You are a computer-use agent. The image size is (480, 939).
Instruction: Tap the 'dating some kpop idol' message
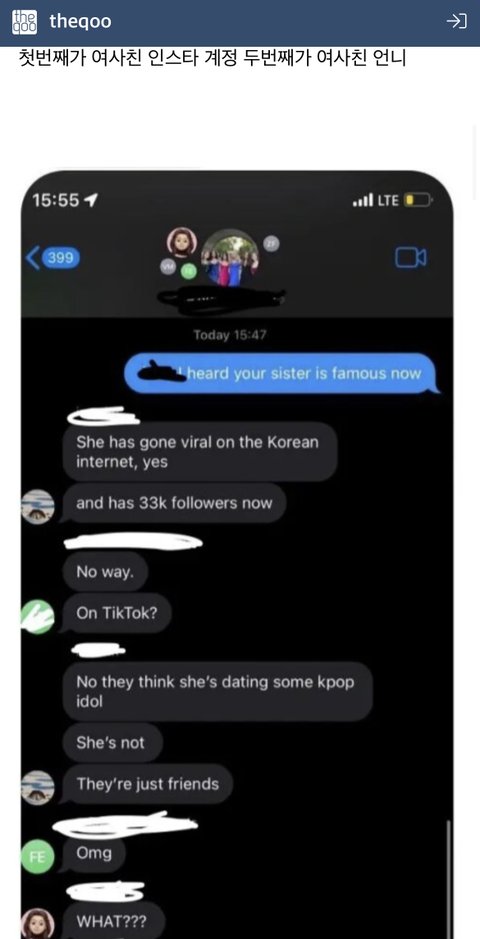(217, 691)
